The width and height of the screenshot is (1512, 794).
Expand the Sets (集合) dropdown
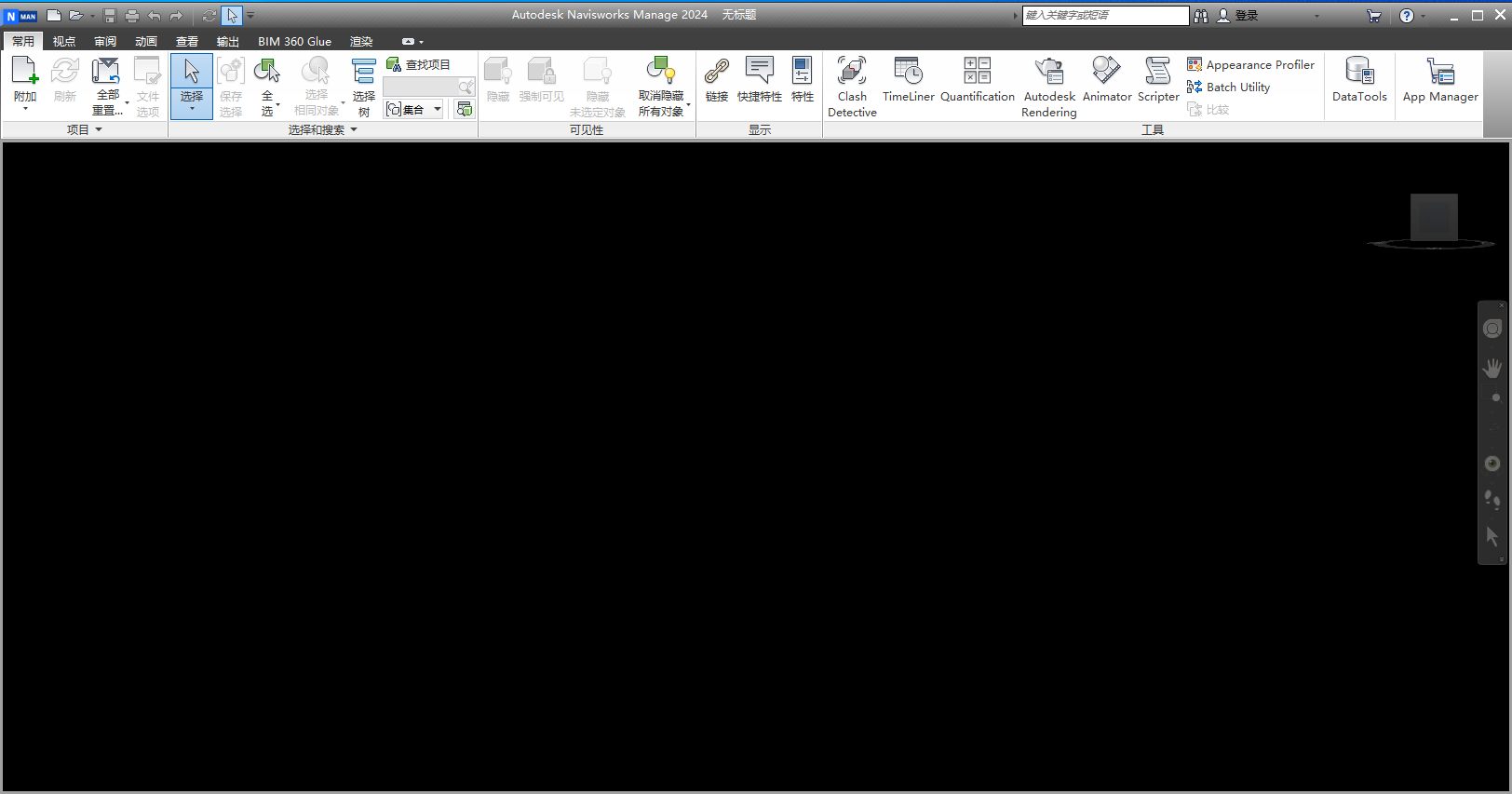tap(437, 110)
